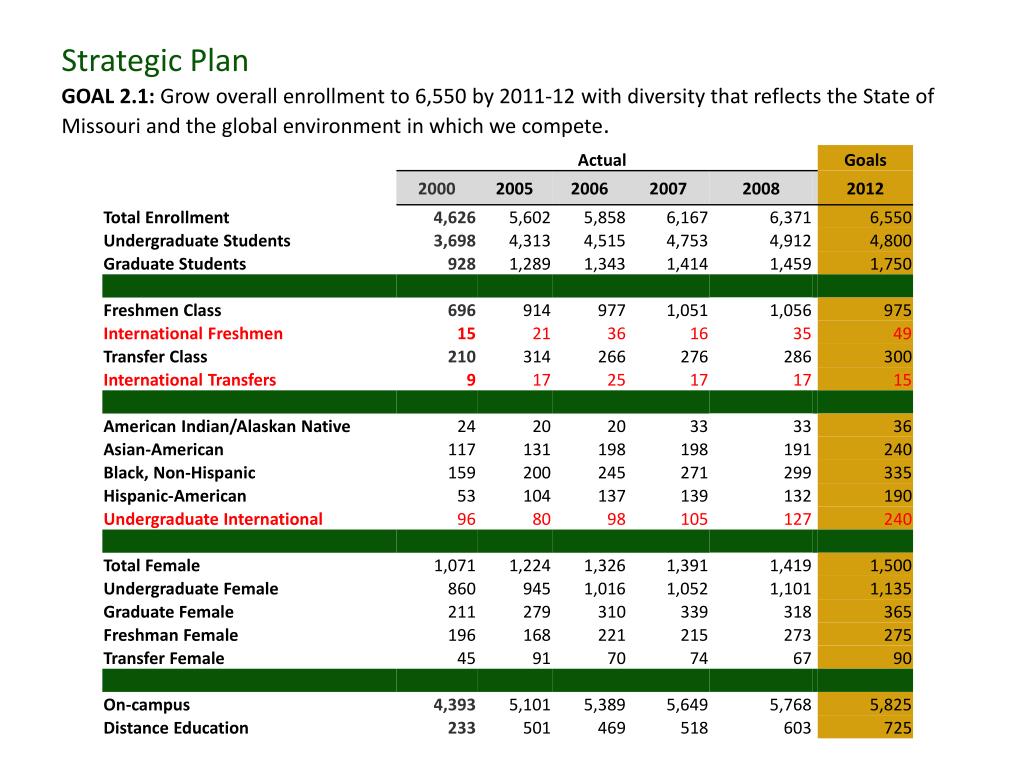Select Total Female 2006 value 1,326

coord(605,566)
